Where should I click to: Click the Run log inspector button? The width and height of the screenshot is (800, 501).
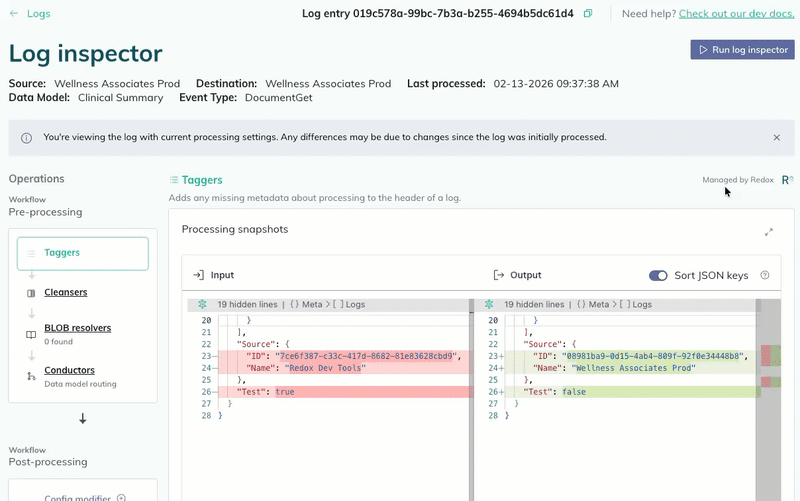pos(742,49)
